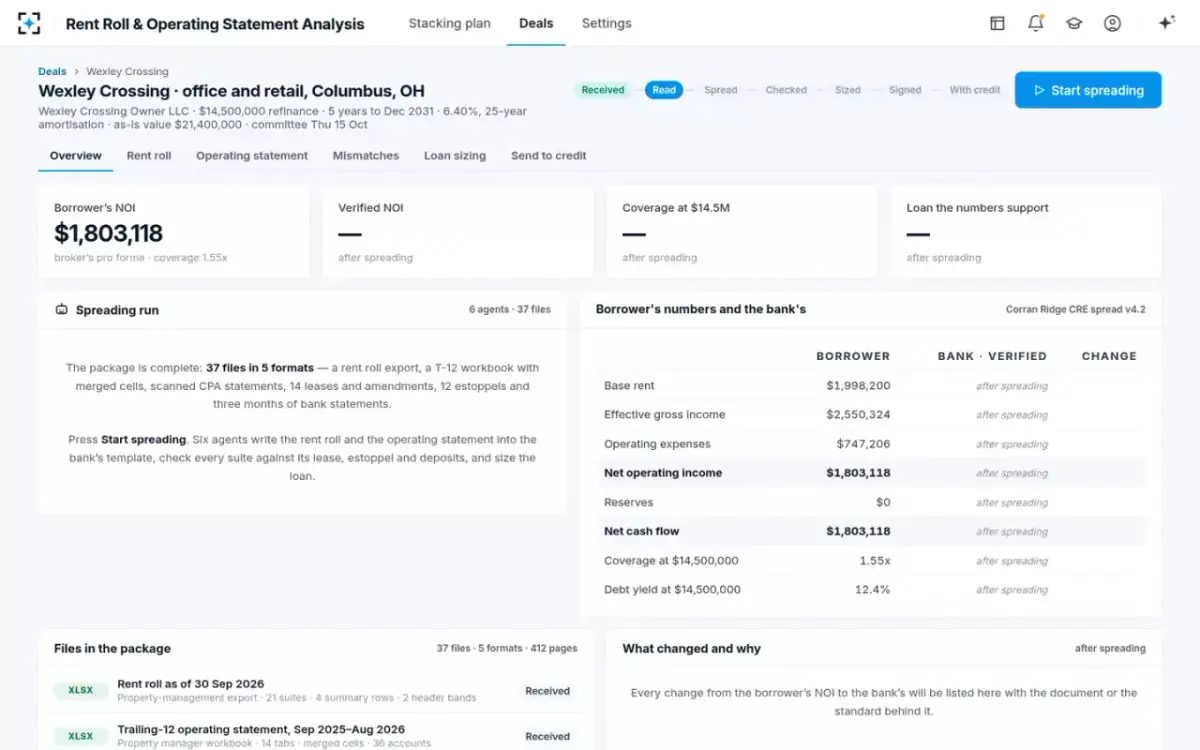The image size is (1200, 750).
Task: Open the Coverage at $14.5M card
Action: (x=742, y=232)
